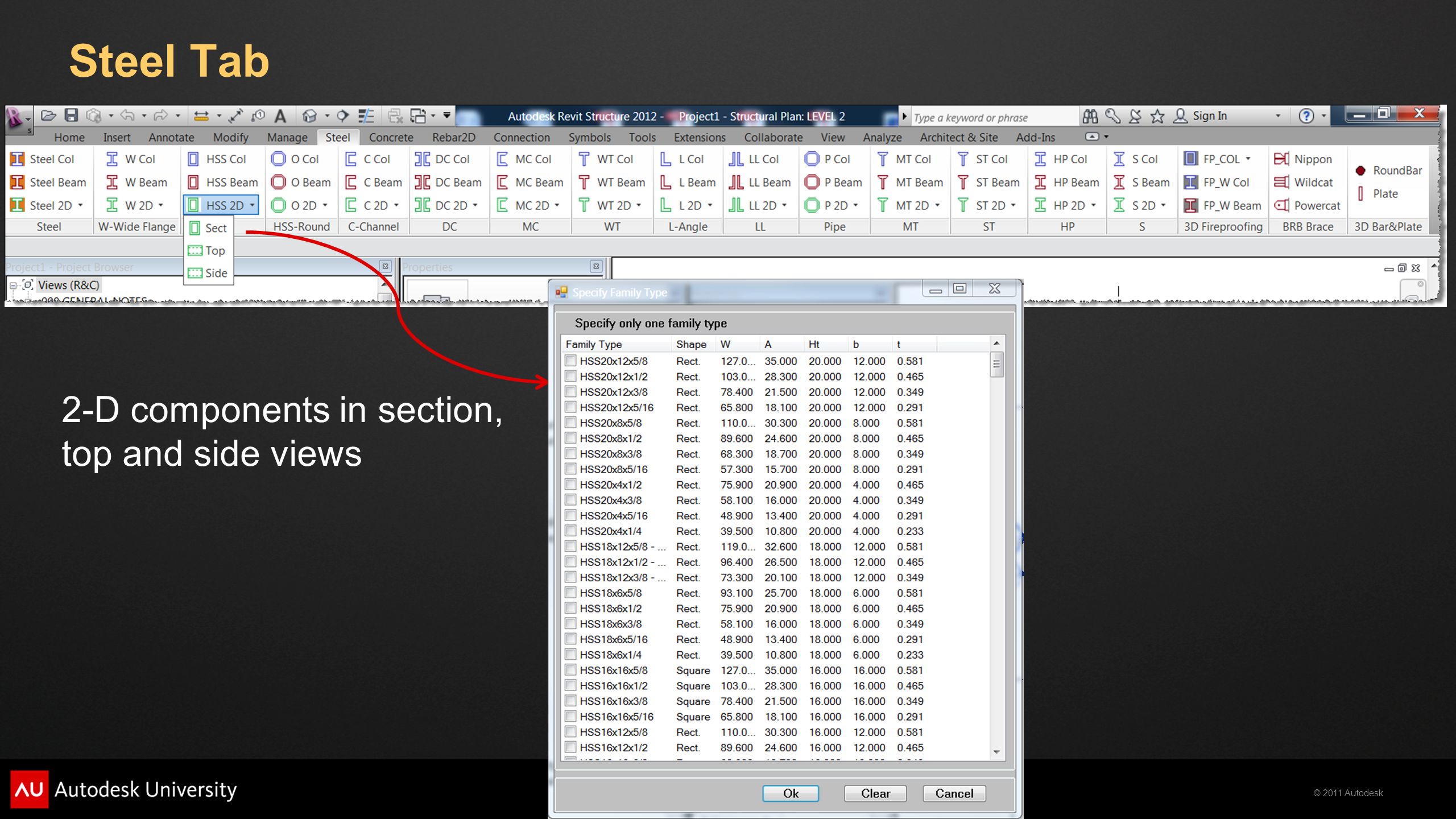Choose the MT Beam tool

[910, 183]
